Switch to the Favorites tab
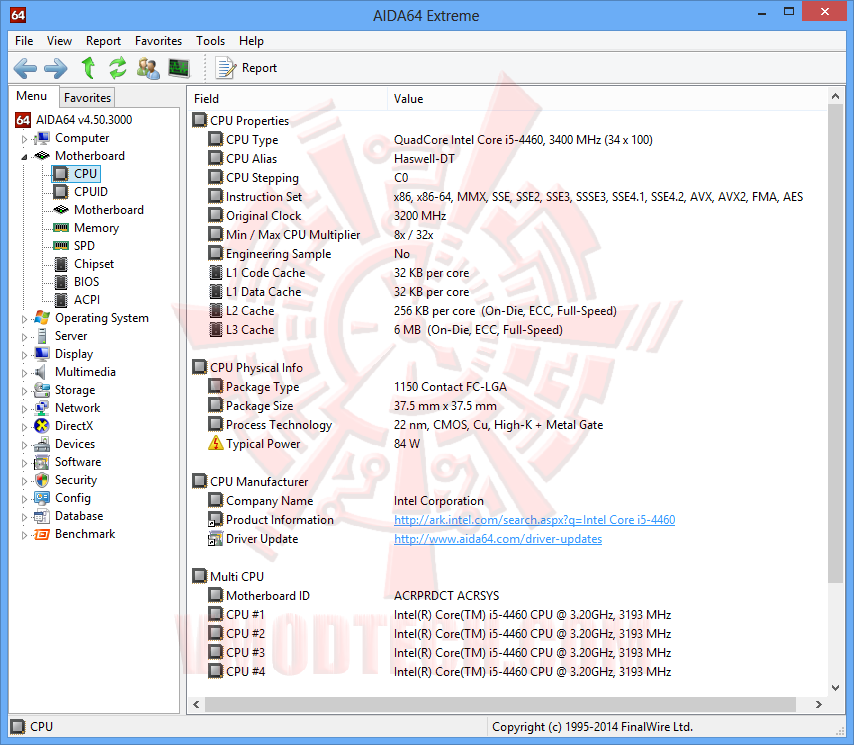This screenshot has width=854, height=745. click(x=87, y=97)
